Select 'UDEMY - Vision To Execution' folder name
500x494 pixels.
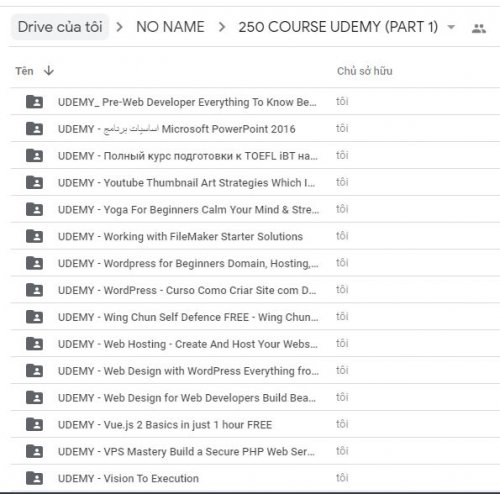tap(128, 478)
